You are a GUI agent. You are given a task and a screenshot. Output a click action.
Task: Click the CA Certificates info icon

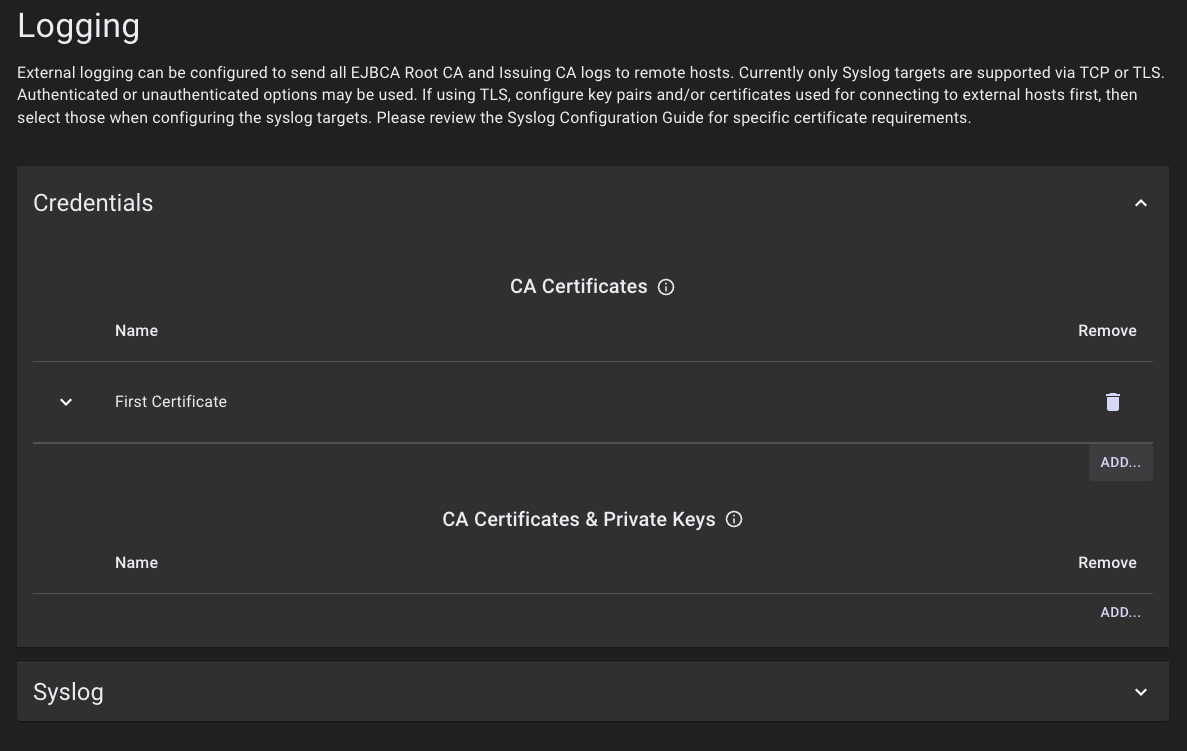click(x=666, y=287)
